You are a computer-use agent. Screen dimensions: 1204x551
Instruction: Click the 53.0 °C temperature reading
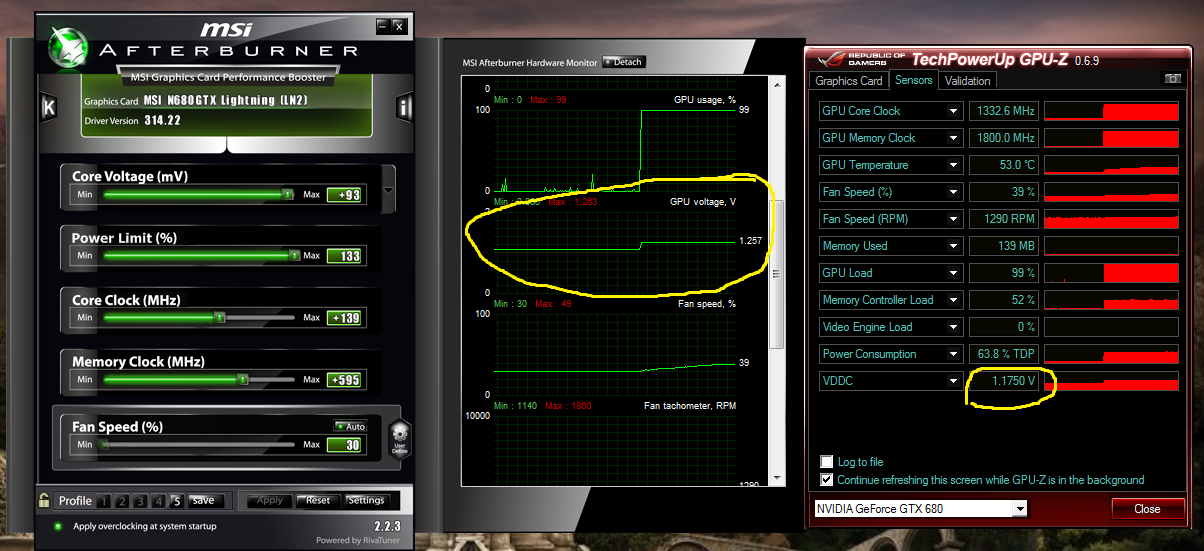pyautogui.click(x=1004, y=165)
